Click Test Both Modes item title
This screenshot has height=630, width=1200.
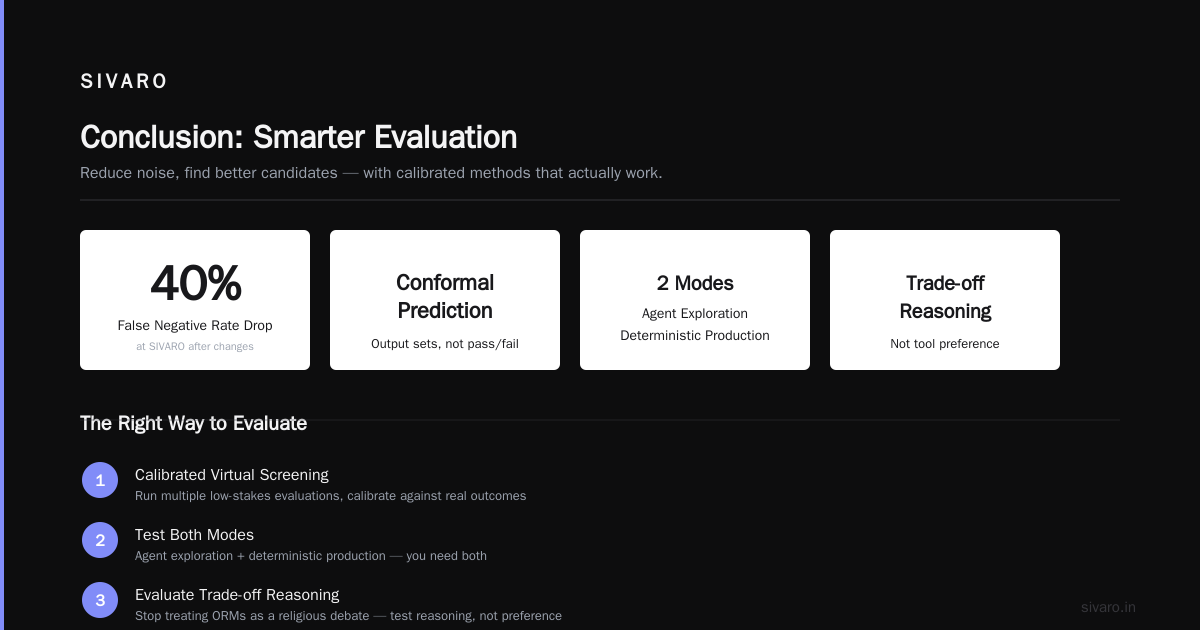pyautogui.click(x=194, y=535)
